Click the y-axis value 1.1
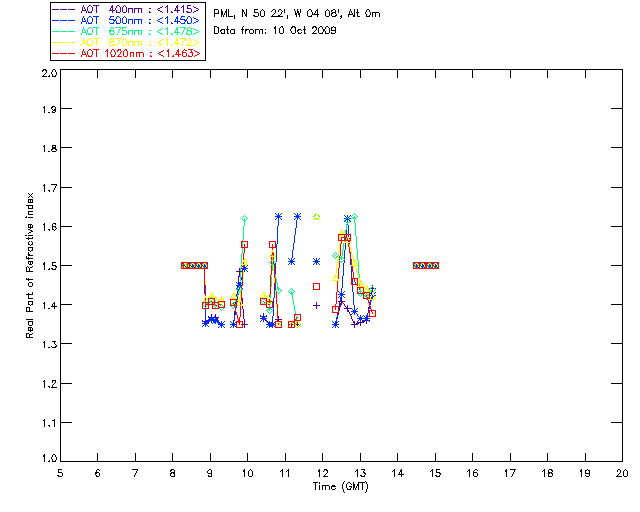The width and height of the screenshot is (640, 512). [49, 423]
